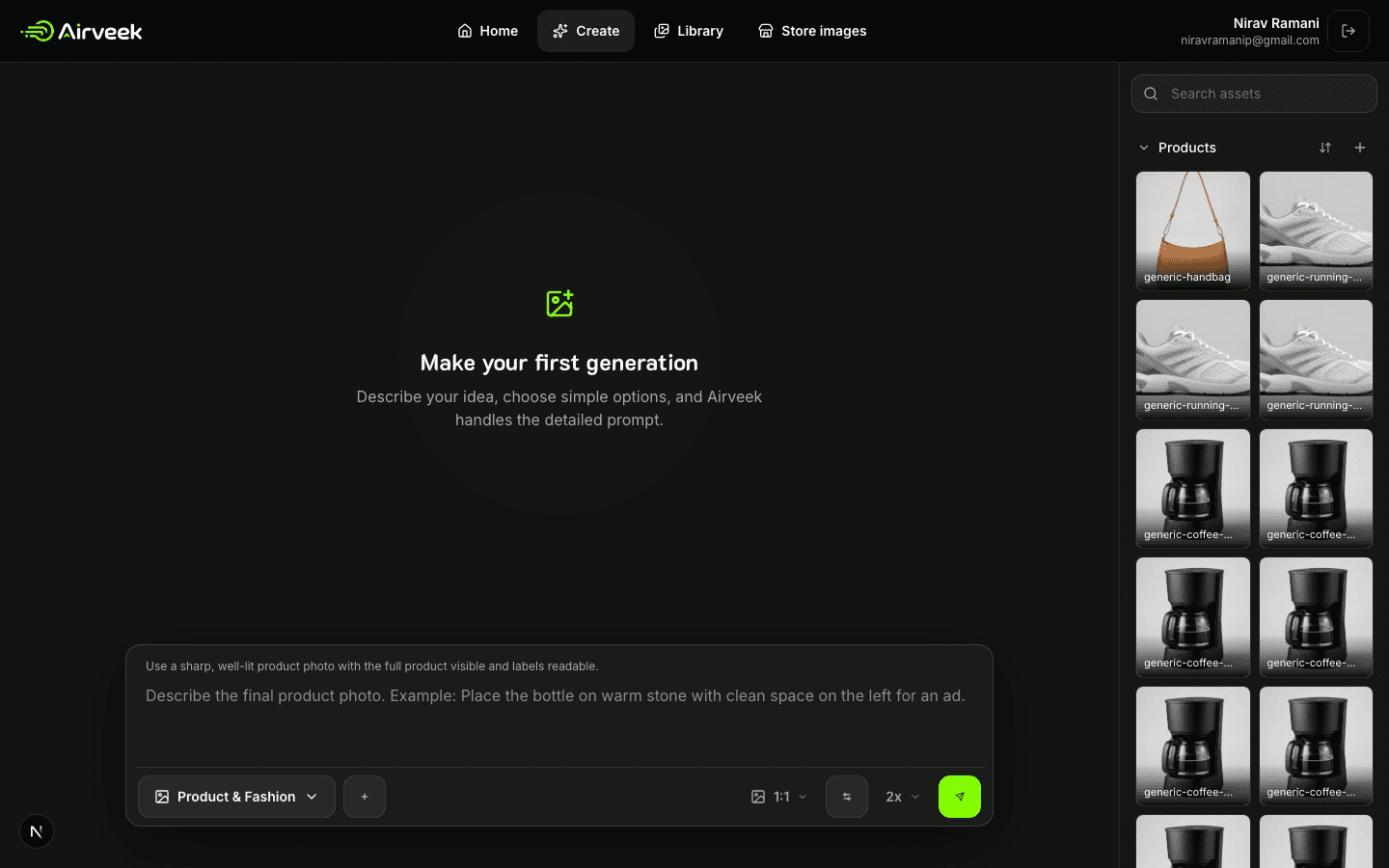Pick the running shoe thumbnail beside generic-handbag
This screenshot has width=1389, height=868.
coord(1316,231)
